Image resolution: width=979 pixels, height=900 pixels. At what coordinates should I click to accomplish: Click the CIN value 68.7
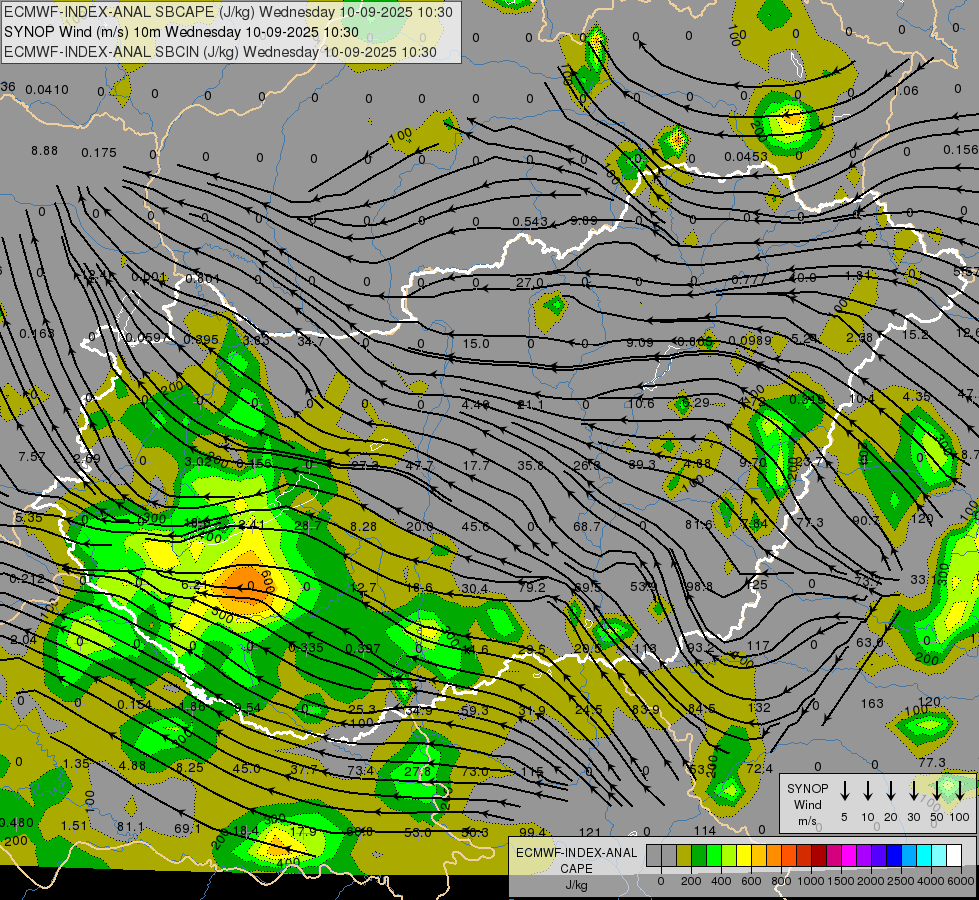(x=587, y=527)
